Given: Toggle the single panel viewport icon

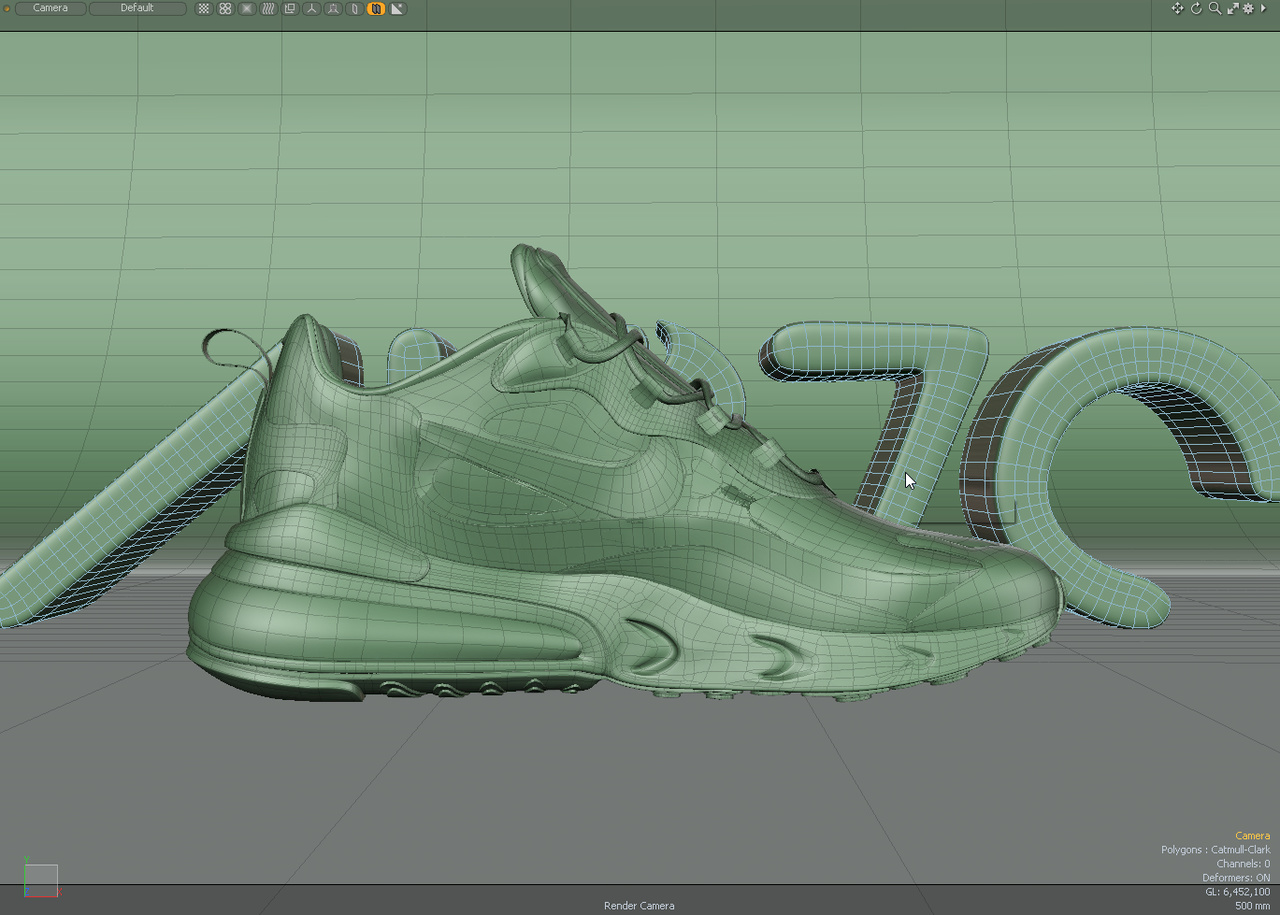Looking at the screenshot, I should 354,8.
